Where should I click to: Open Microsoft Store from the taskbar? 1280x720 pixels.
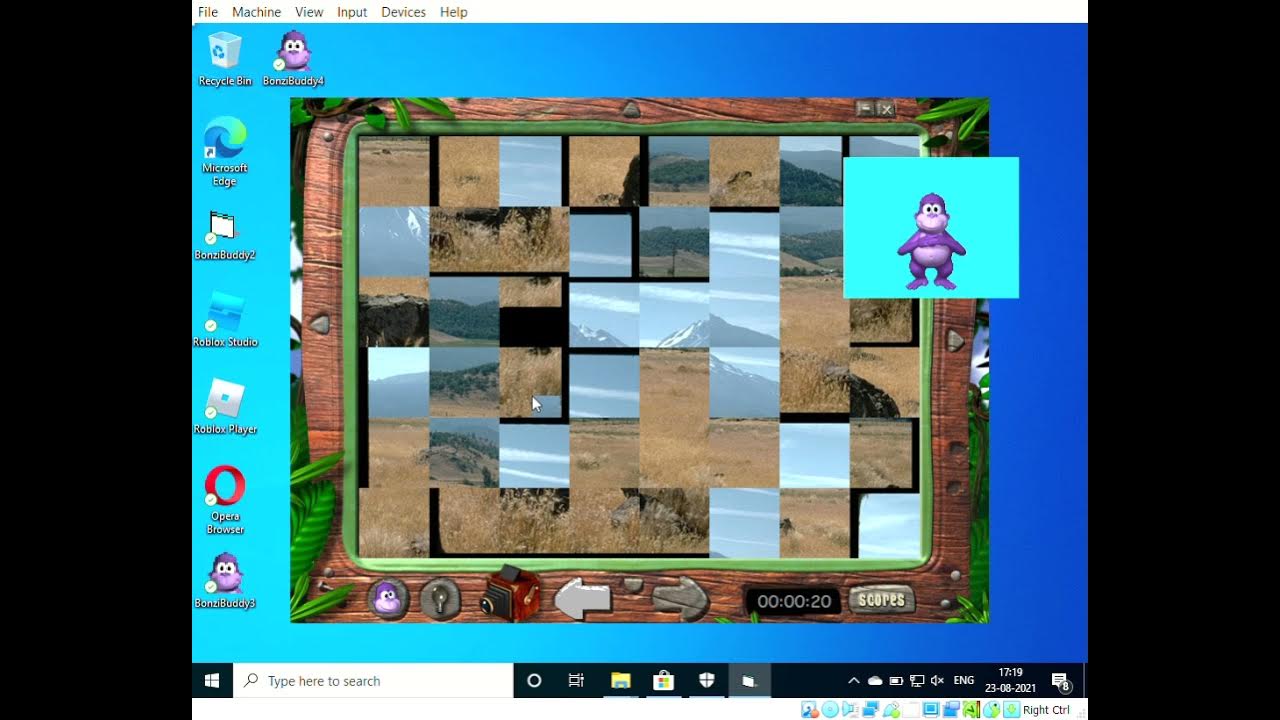click(x=664, y=680)
